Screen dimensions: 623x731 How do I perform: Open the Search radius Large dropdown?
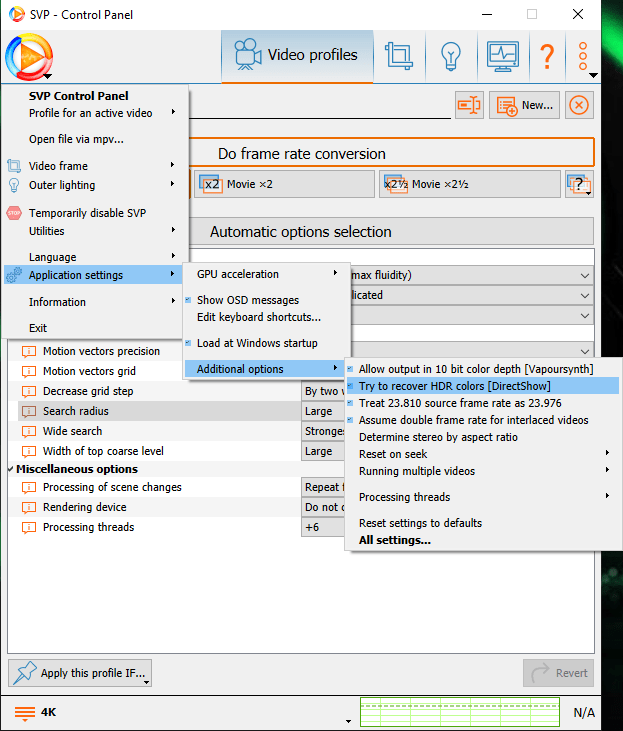[x=323, y=411]
